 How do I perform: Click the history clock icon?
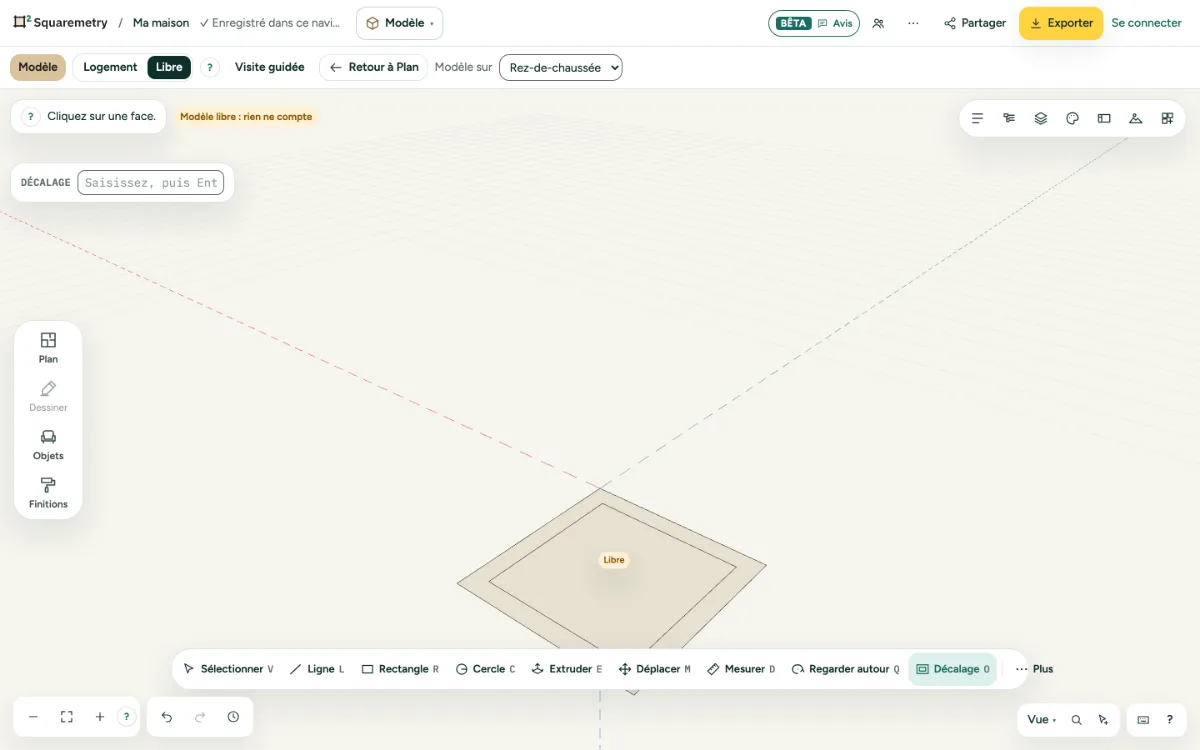(x=233, y=717)
